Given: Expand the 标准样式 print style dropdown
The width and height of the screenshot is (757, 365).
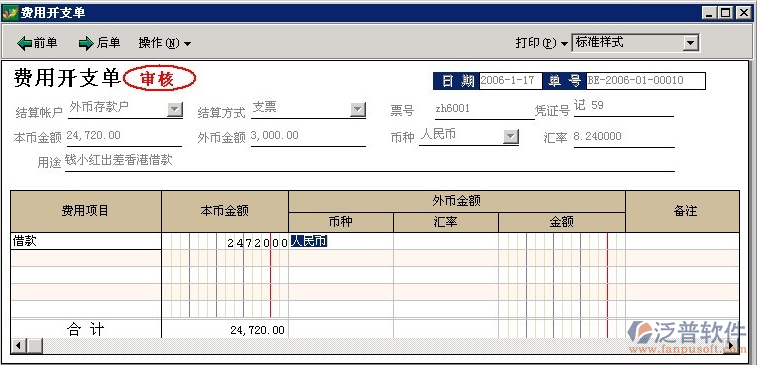Looking at the screenshot, I should 691,43.
